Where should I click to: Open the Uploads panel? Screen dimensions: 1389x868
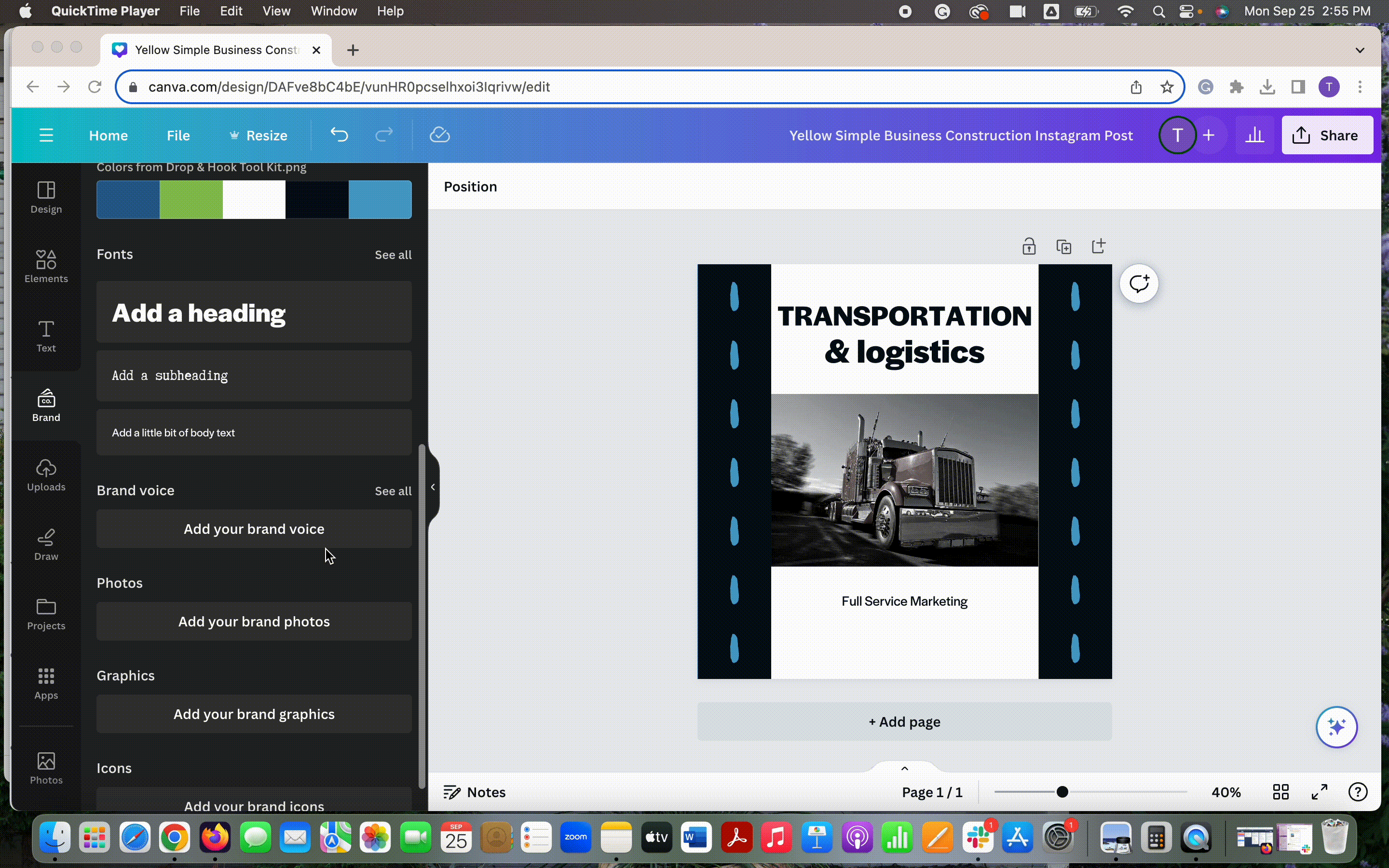[46, 475]
